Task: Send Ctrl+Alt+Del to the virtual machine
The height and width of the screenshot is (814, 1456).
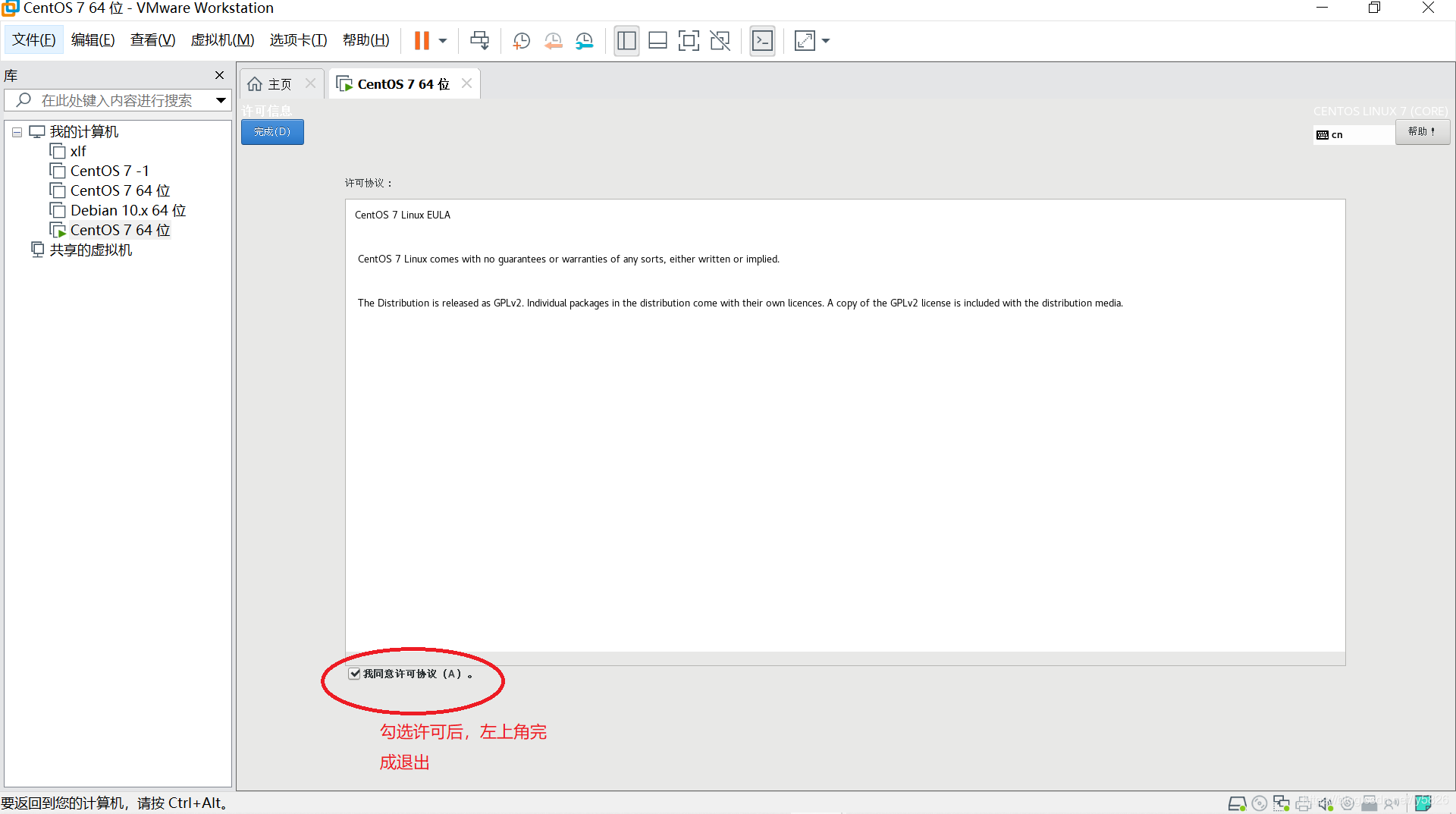Action: tap(479, 41)
